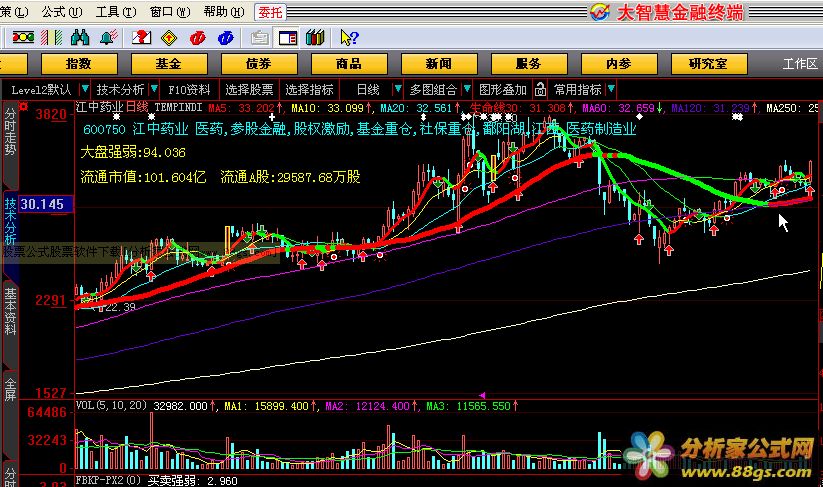Expand the 多图组合 dropdown arrow
Image resolution: width=823 pixels, height=487 pixels.
pos(467,90)
